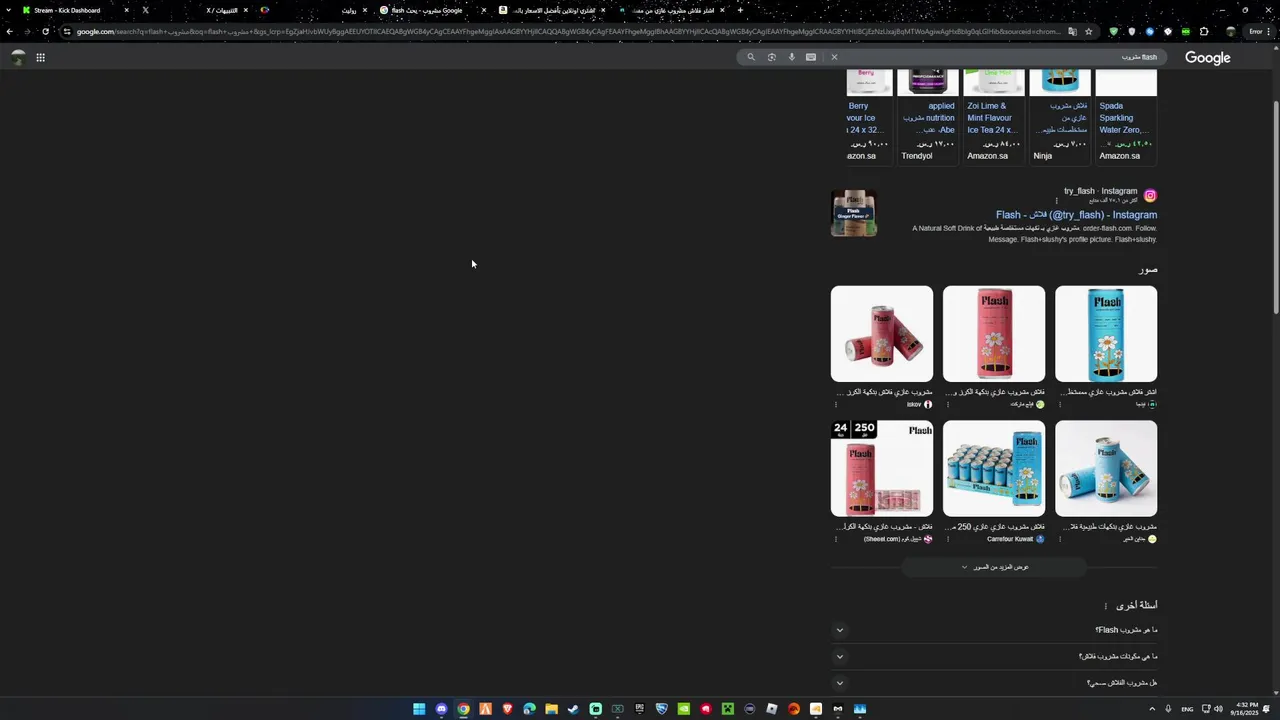Open Spada Sparkling Water Zero product
1280x720 pixels.
tap(1126, 117)
